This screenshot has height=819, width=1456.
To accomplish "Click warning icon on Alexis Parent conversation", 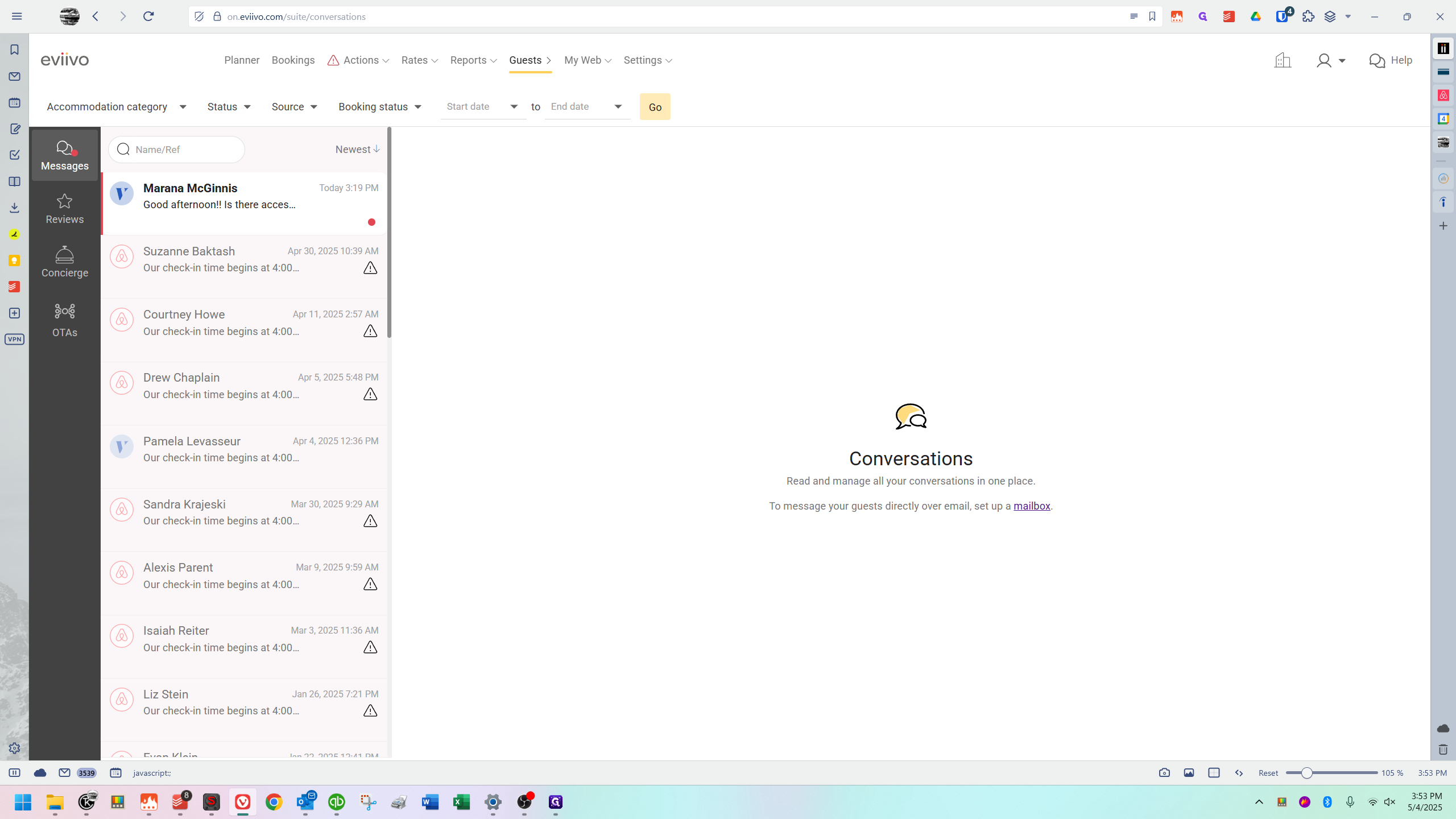I will pyautogui.click(x=370, y=584).
